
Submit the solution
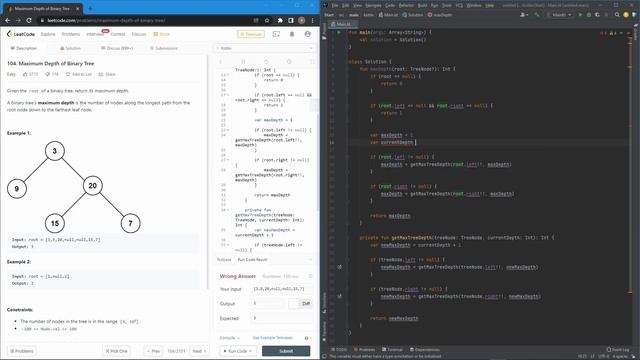point(286,351)
